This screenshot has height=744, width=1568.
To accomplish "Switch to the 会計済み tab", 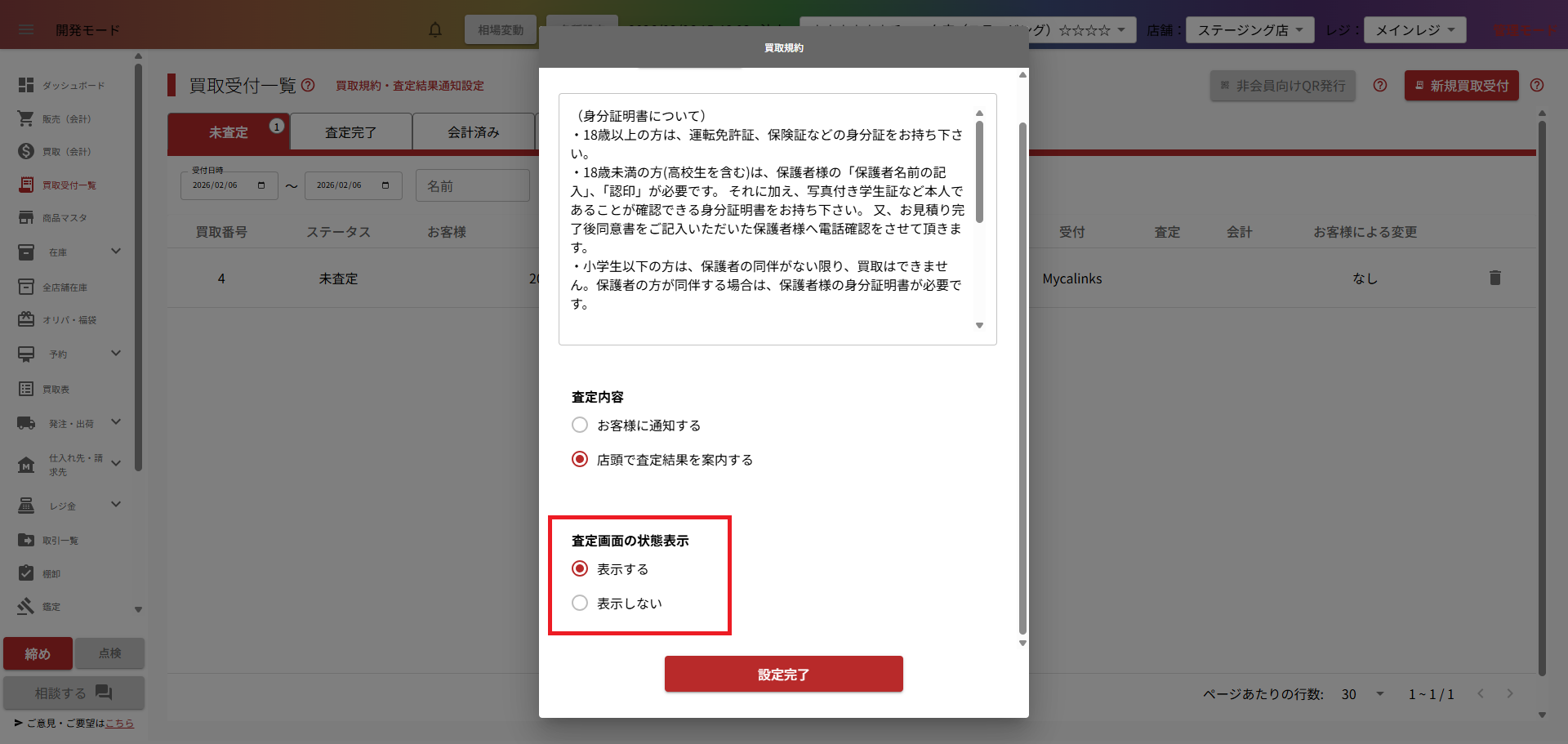I will 473,132.
